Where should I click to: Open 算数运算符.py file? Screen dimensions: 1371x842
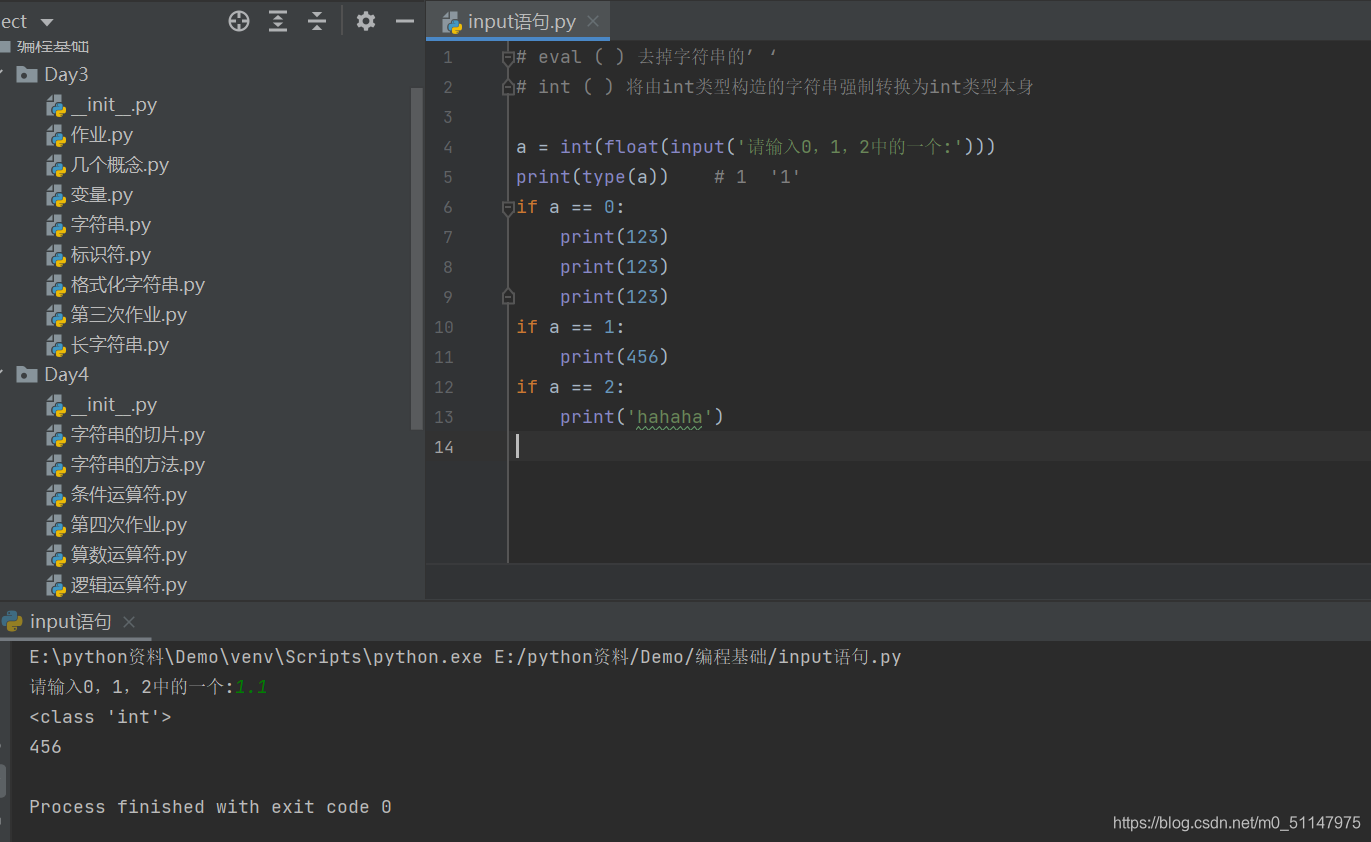coord(129,554)
